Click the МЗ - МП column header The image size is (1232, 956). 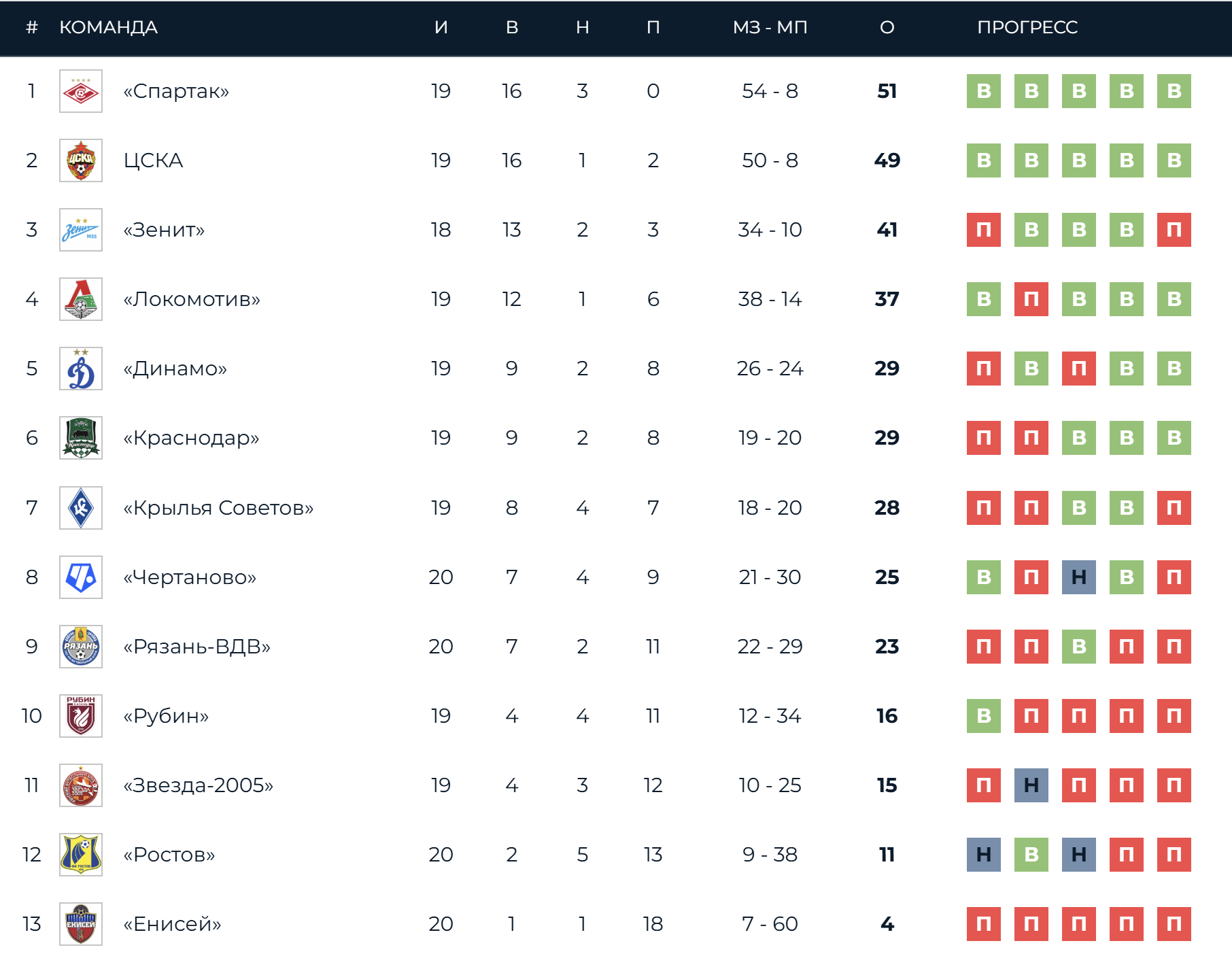click(x=770, y=27)
